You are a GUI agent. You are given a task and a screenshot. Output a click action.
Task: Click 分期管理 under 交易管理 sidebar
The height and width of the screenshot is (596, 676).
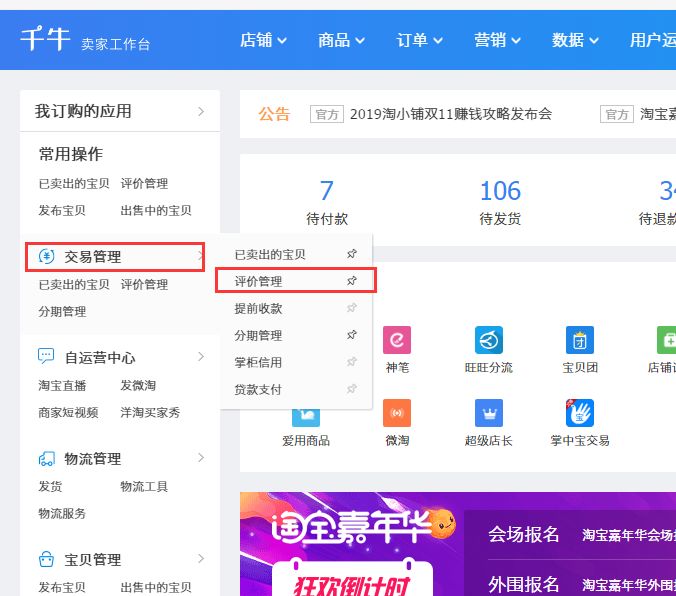point(62,311)
